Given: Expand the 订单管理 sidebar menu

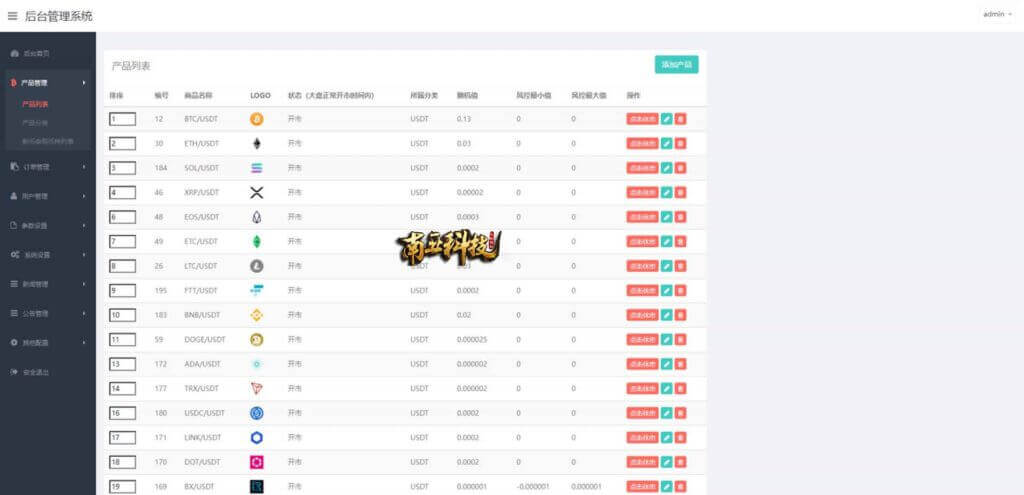Looking at the screenshot, I should tap(48, 167).
